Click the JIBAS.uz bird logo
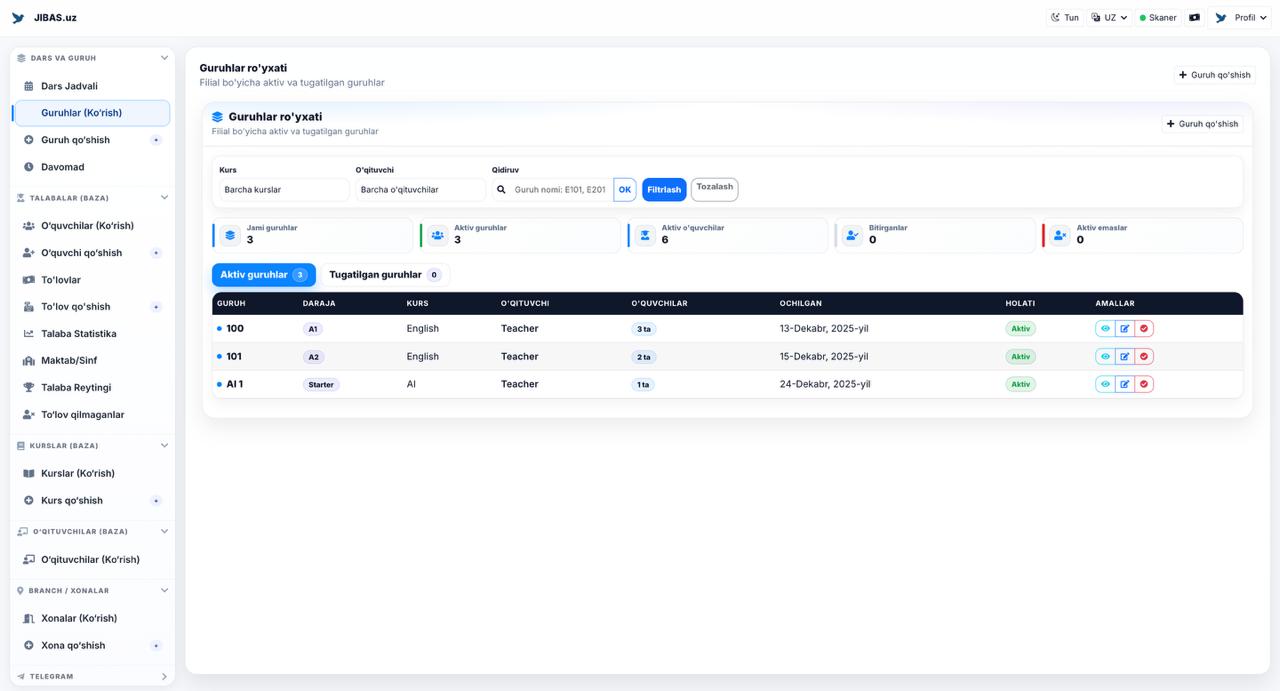Image resolution: width=1280 pixels, height=691 pixels. click(18, 18)
